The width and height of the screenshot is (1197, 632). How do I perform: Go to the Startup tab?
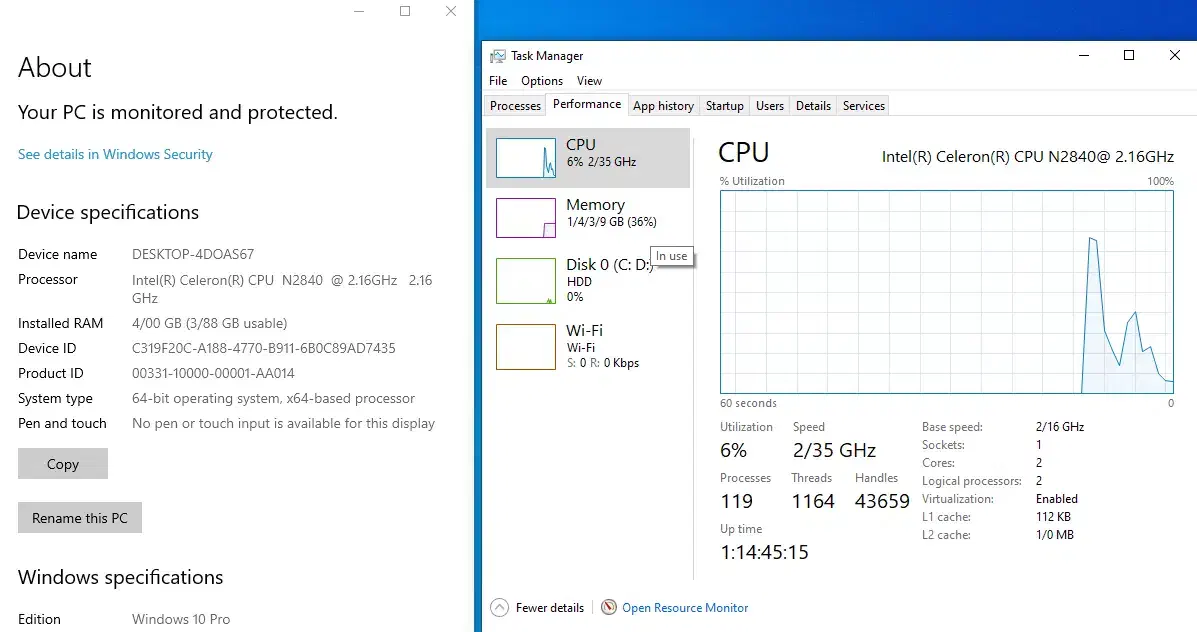click(x=724, y=106)
